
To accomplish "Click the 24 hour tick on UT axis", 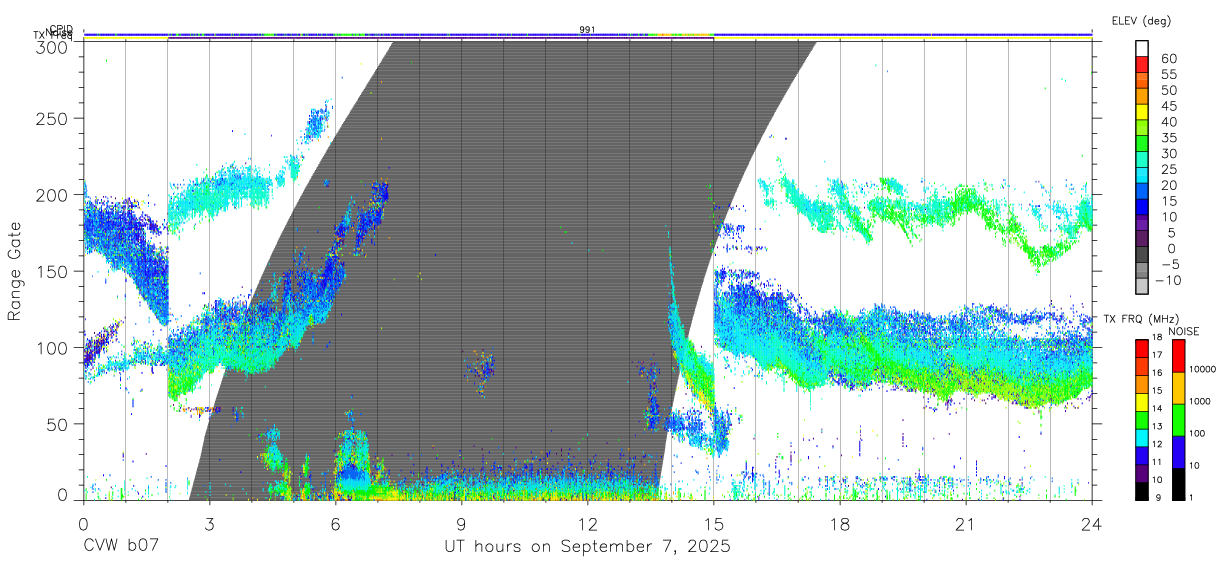I will [x=1091, y=524].
